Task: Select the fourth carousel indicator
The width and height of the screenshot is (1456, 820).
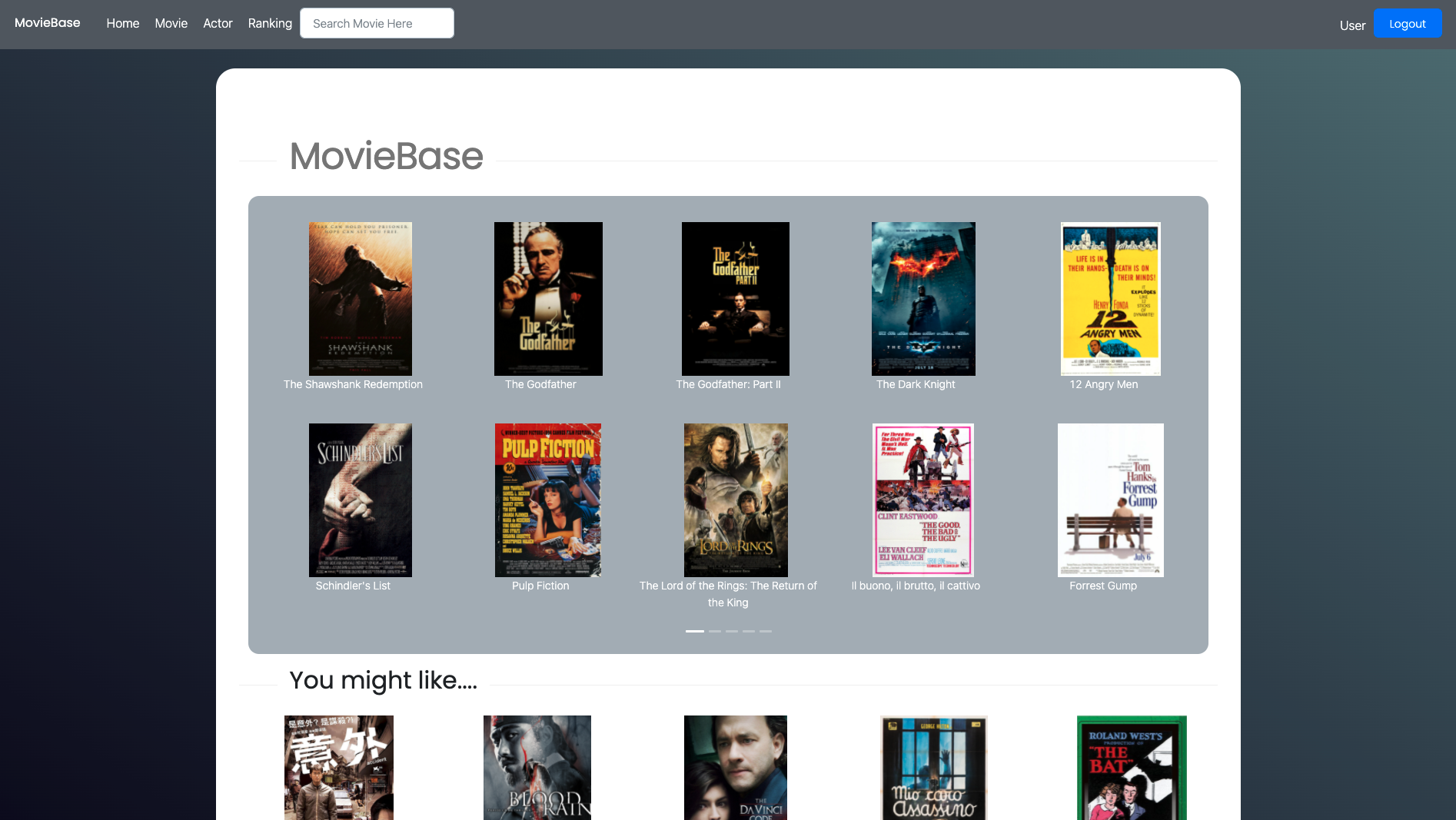Action: tap(749, 631)
